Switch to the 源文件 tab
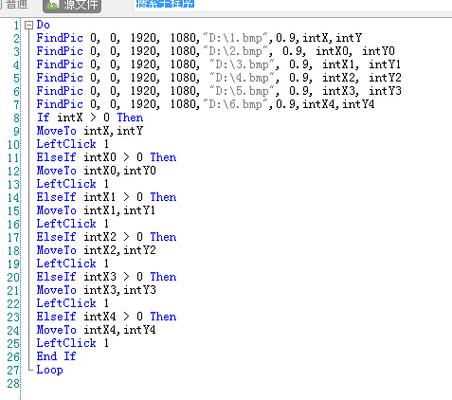The width and height of the screenshot is (452, 400). [72, 5]
